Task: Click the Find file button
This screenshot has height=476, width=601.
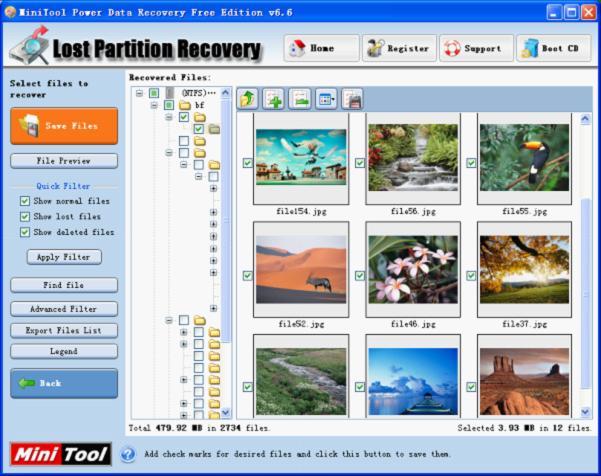Action: 64,285
